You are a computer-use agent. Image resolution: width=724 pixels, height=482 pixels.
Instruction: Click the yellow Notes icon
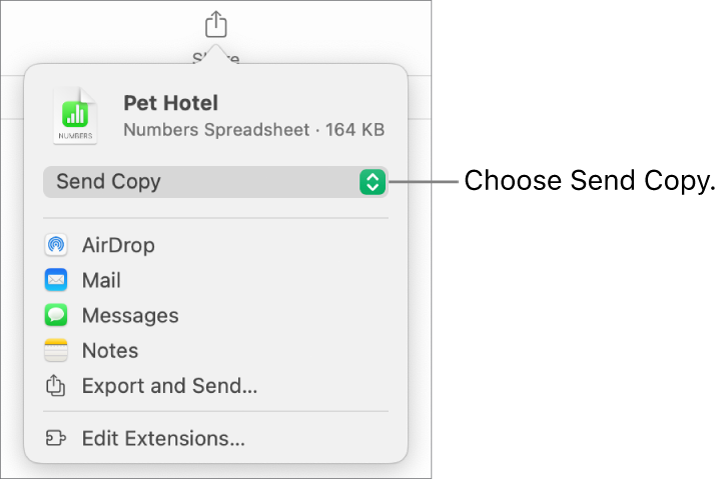56,351
